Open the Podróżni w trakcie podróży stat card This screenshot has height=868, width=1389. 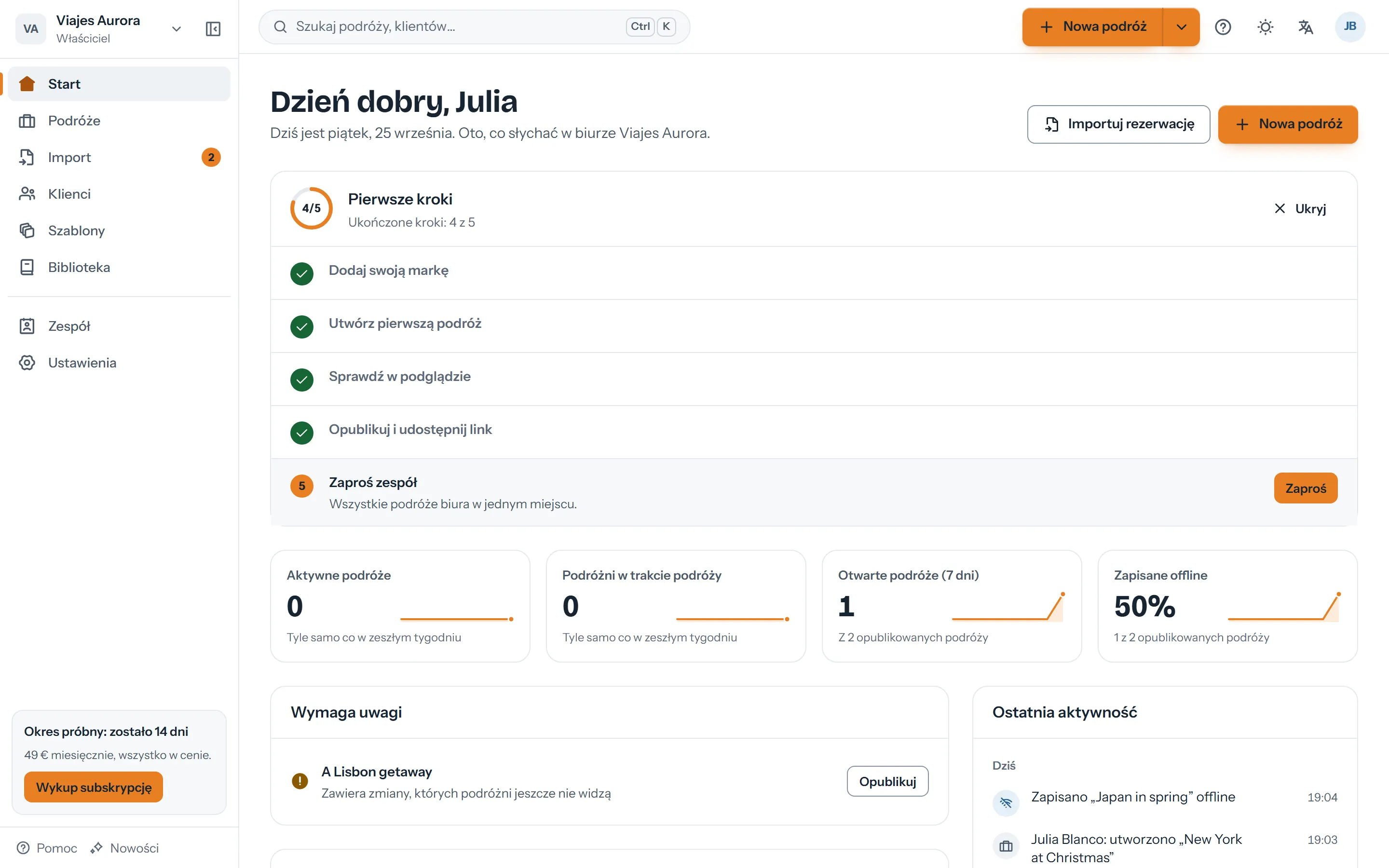(x=676, y=606)
